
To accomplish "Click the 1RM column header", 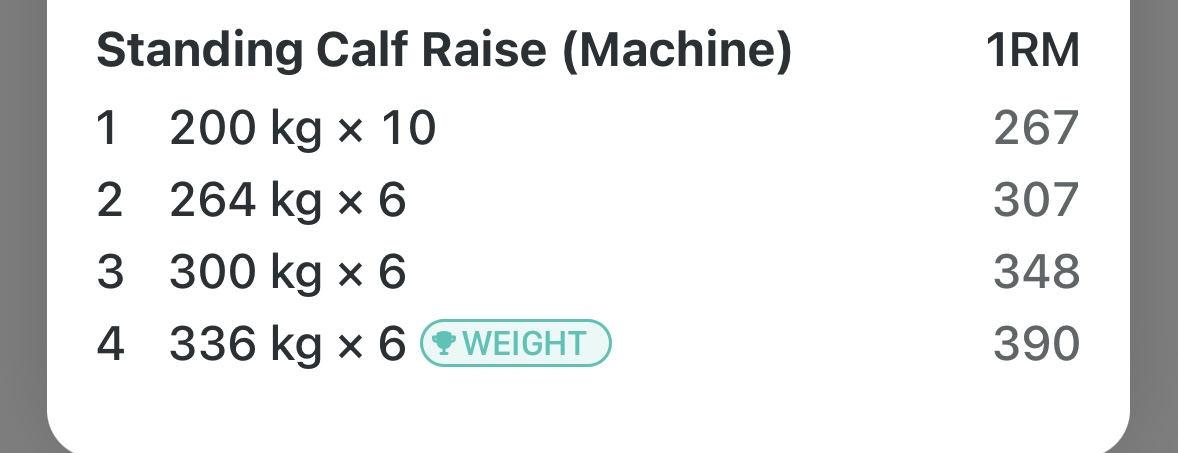I will (x=1032, y=52).
